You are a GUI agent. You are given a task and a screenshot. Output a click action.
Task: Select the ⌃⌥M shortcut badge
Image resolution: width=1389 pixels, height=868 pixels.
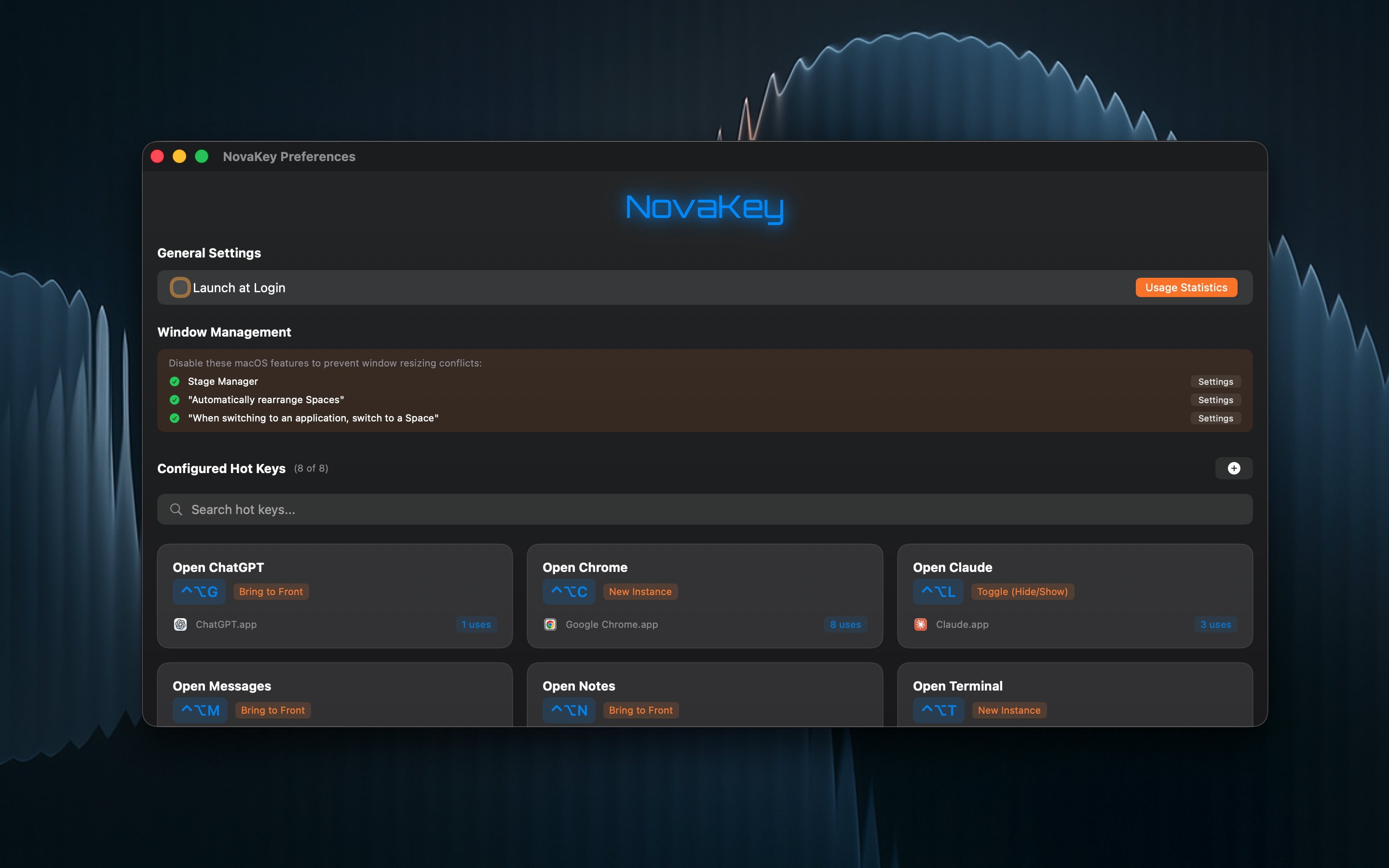pos(200,711)
